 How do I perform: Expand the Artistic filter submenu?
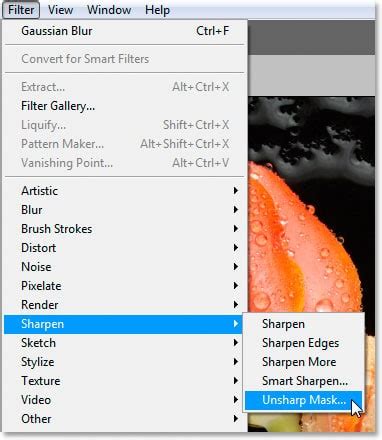click(x=125, y=191)
